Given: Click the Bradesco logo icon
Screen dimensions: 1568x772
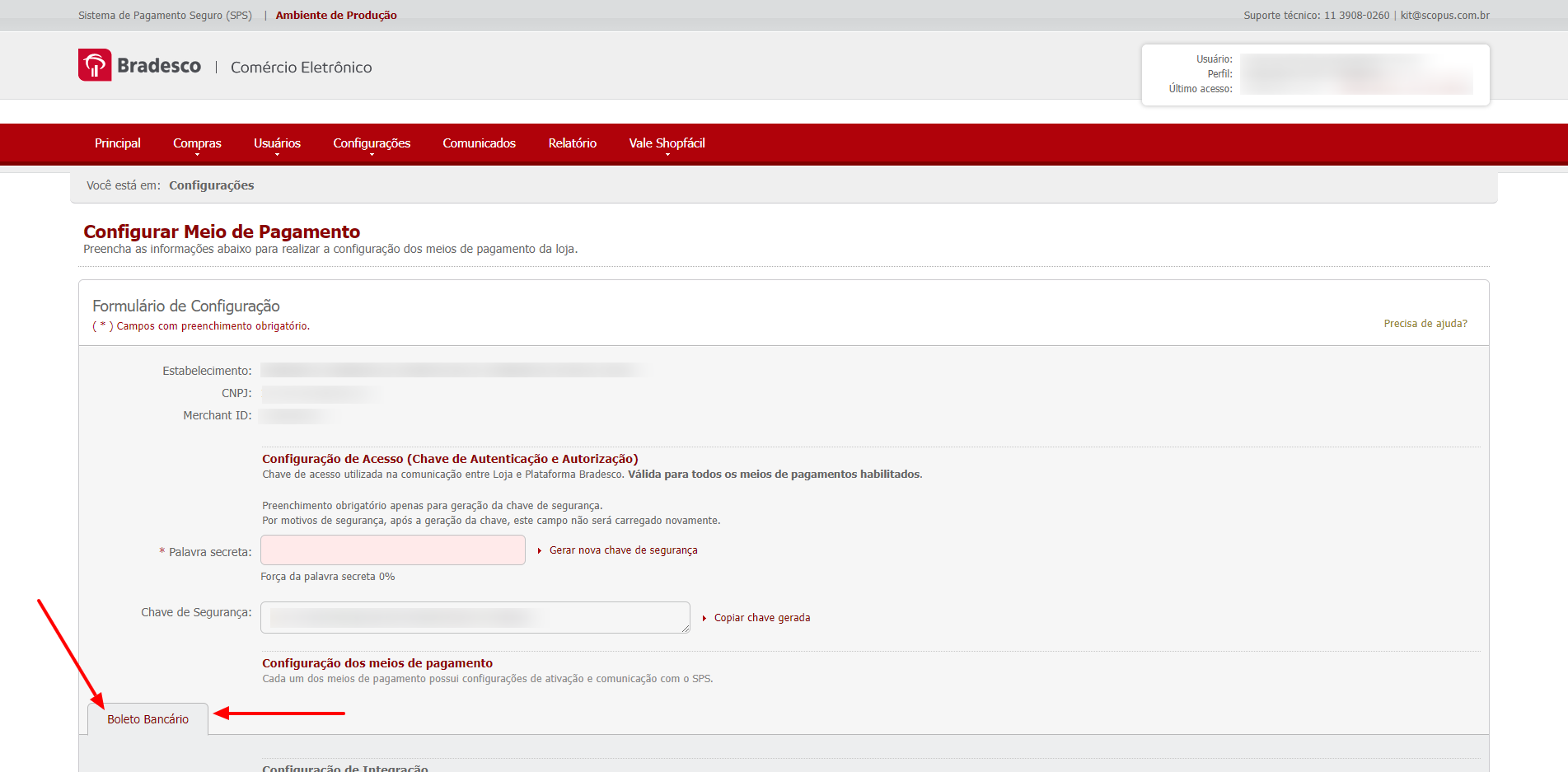Looking at the screenshot, I should [x=95, y=65].
